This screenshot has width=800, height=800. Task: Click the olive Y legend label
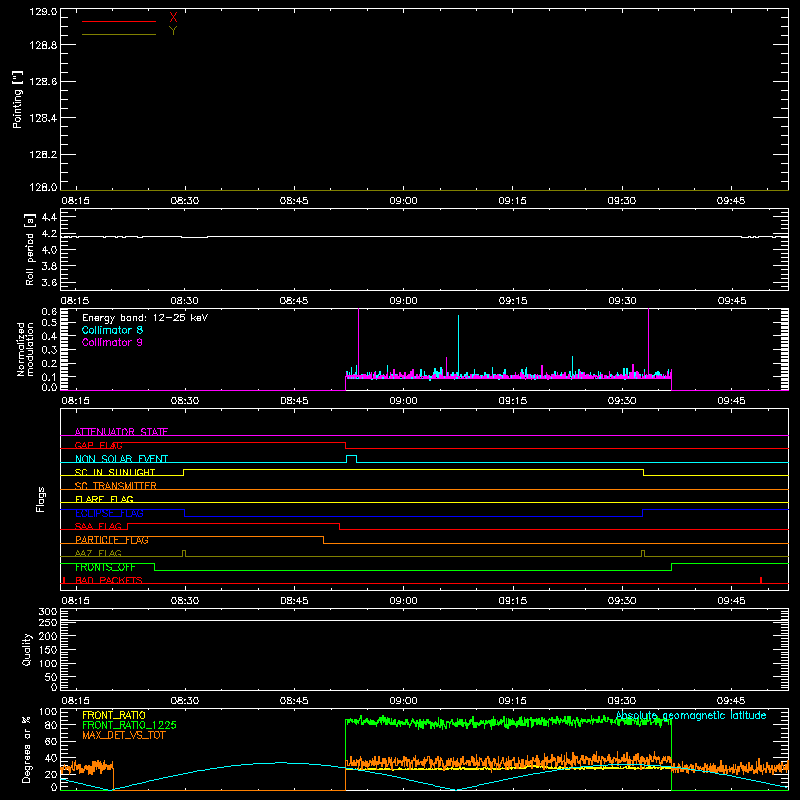pos(173,31)
